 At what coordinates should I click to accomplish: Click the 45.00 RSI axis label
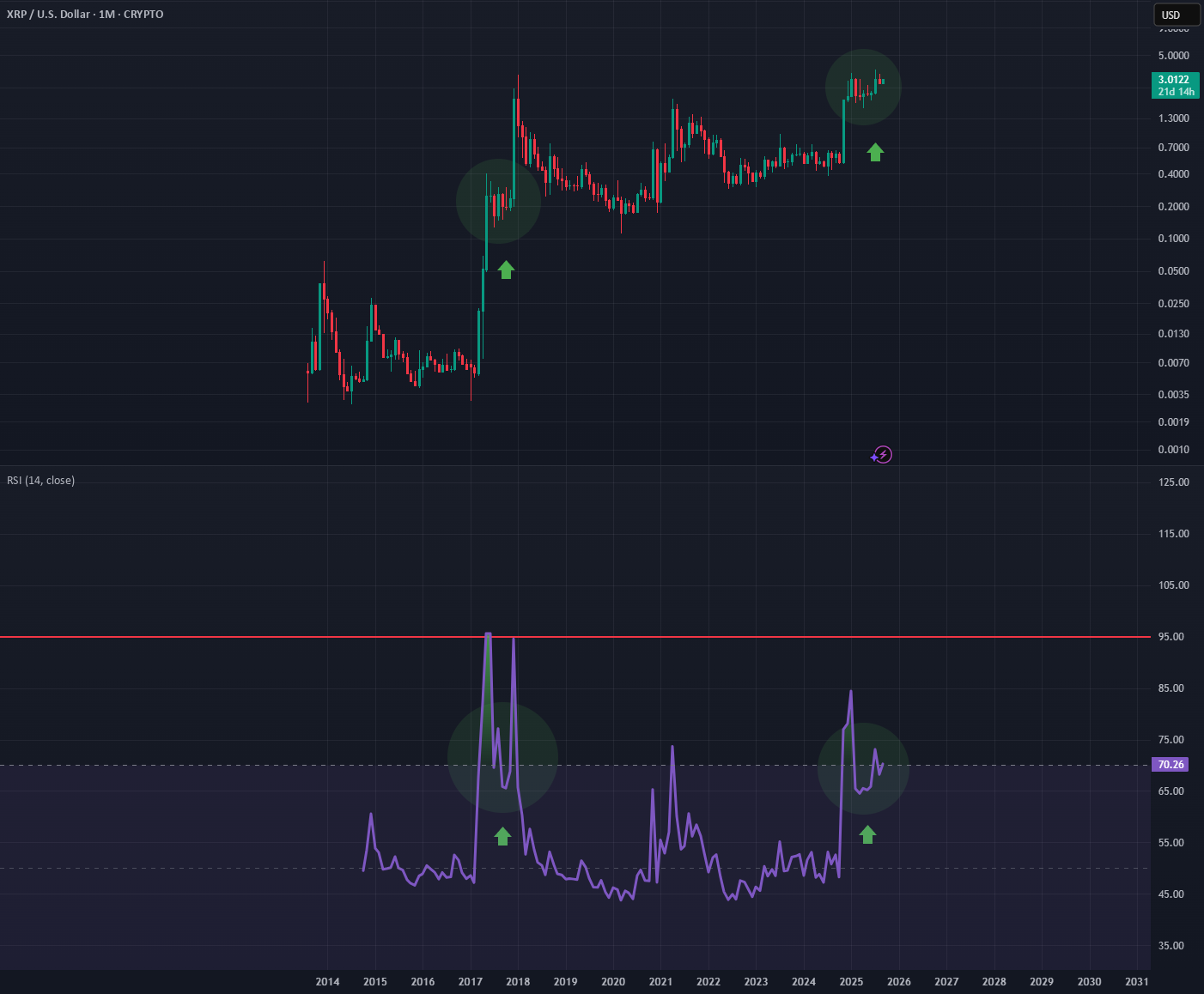(1171, 894)
